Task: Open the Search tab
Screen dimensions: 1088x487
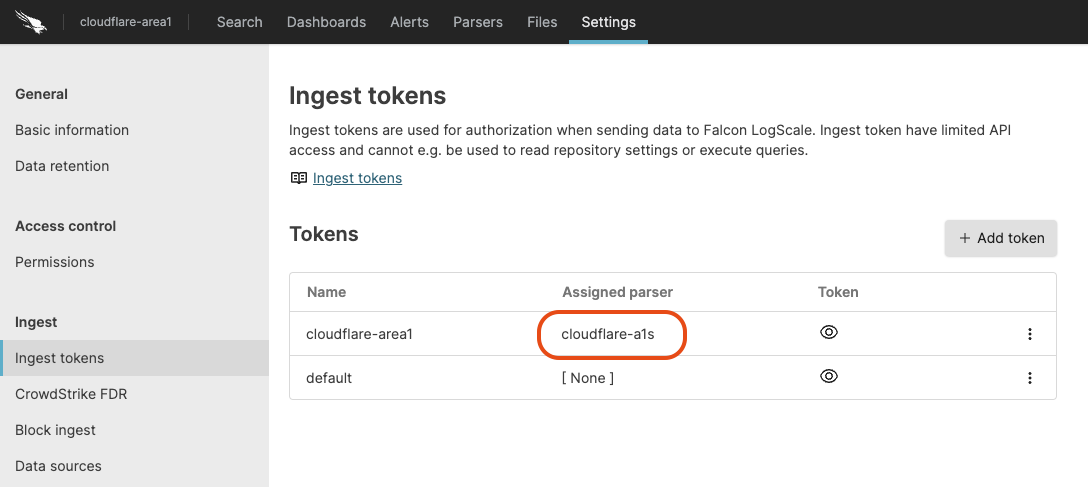Action: pos(239,22)
